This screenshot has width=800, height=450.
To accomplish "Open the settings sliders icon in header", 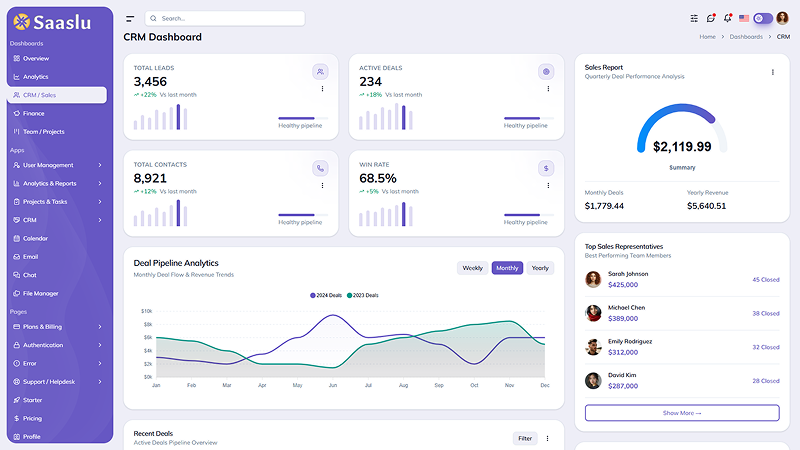I will [x=694, y=18].
